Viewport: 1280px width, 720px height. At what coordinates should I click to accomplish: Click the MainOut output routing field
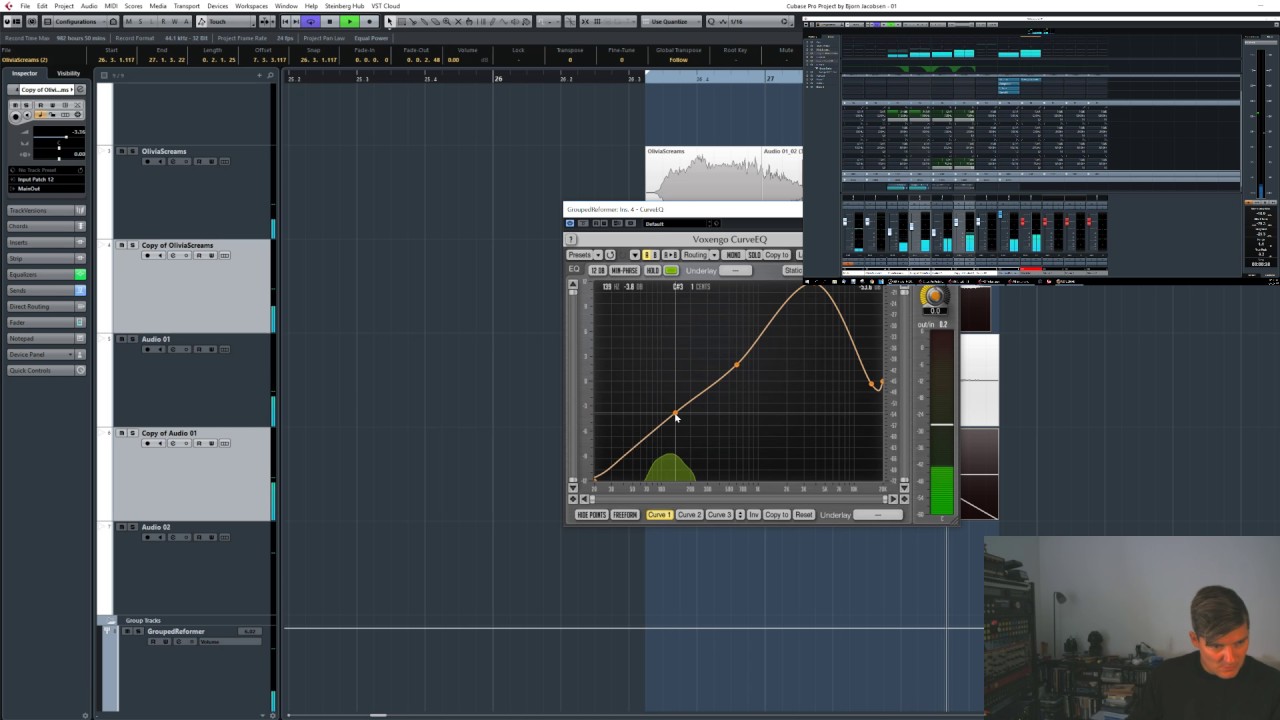(x=47, y=189)
